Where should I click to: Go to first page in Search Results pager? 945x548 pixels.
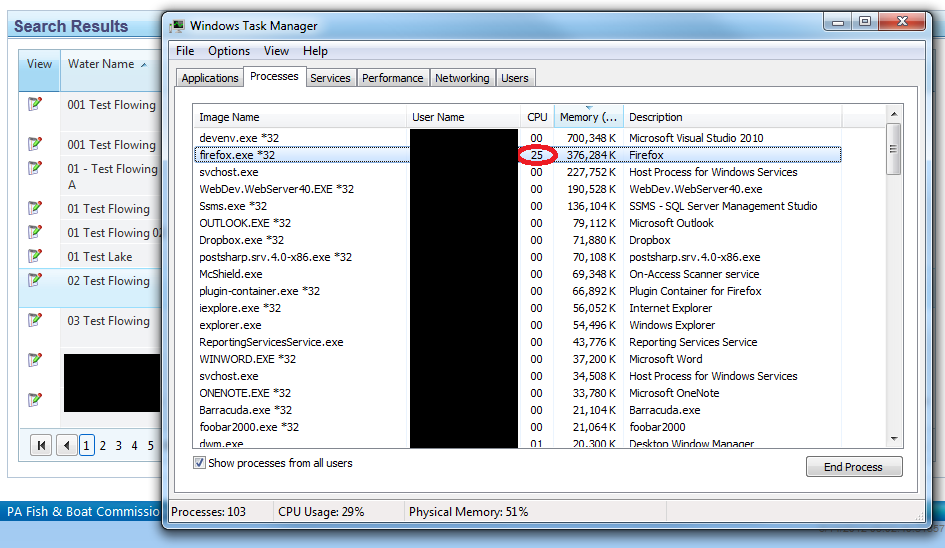coord(41,446)
